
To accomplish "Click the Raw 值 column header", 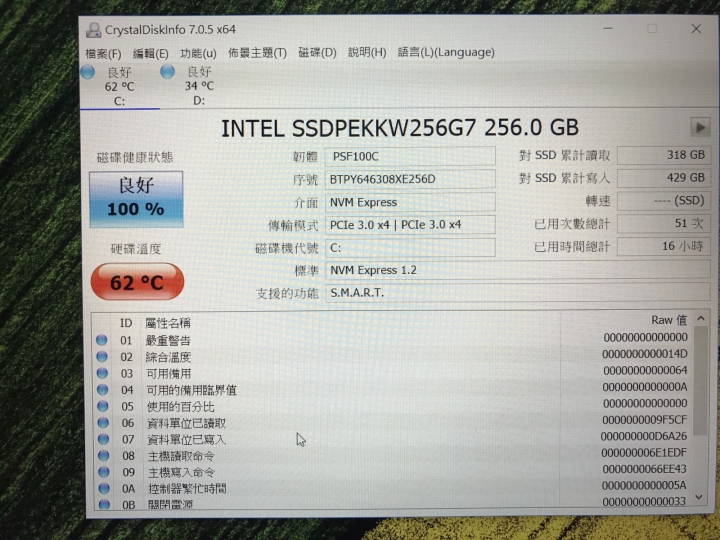I will pos(669,320).
